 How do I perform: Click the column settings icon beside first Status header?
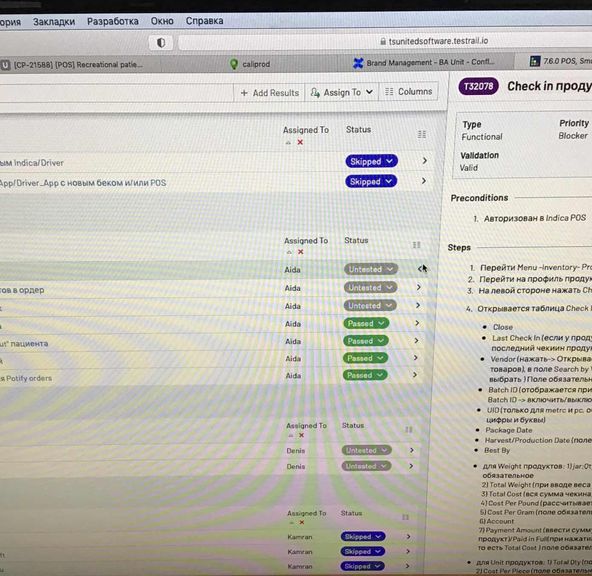click(x=422, y=134)
